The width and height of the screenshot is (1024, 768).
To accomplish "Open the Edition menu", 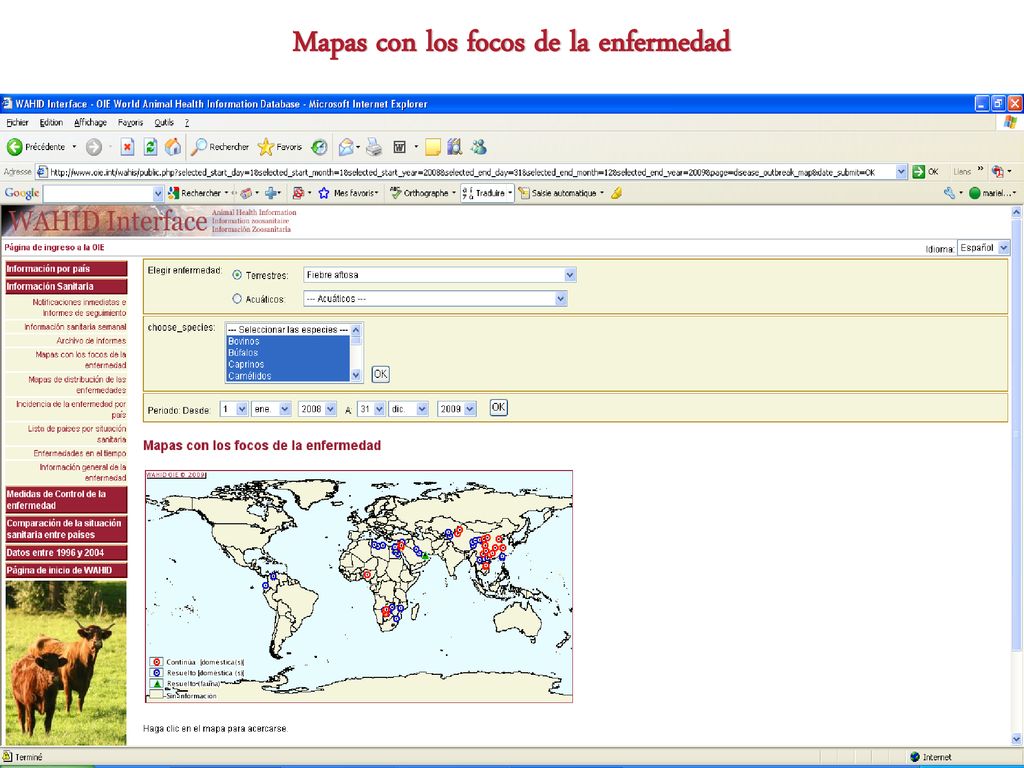I will coord(51,123).
